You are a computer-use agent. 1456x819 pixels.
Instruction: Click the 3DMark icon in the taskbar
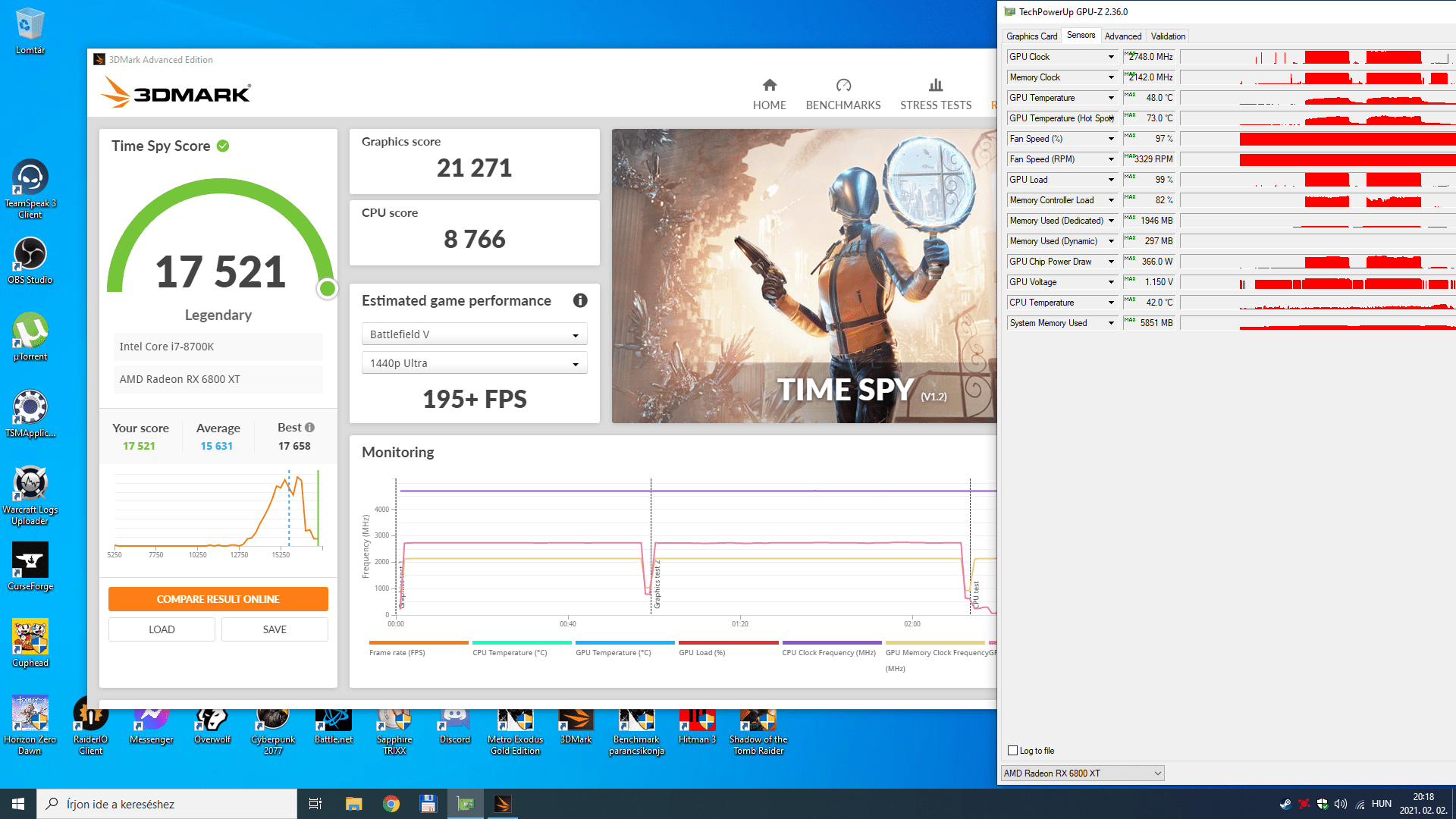click(x=502, y=804)
